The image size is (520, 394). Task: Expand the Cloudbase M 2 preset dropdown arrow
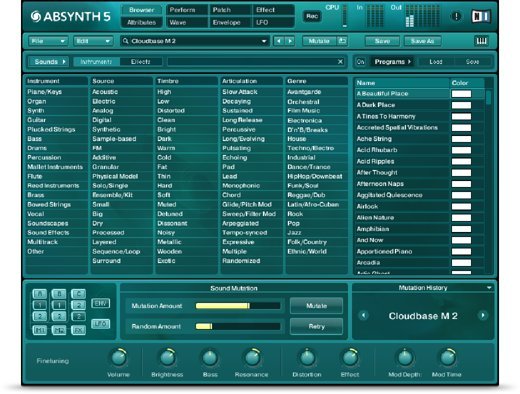(264, 41)
